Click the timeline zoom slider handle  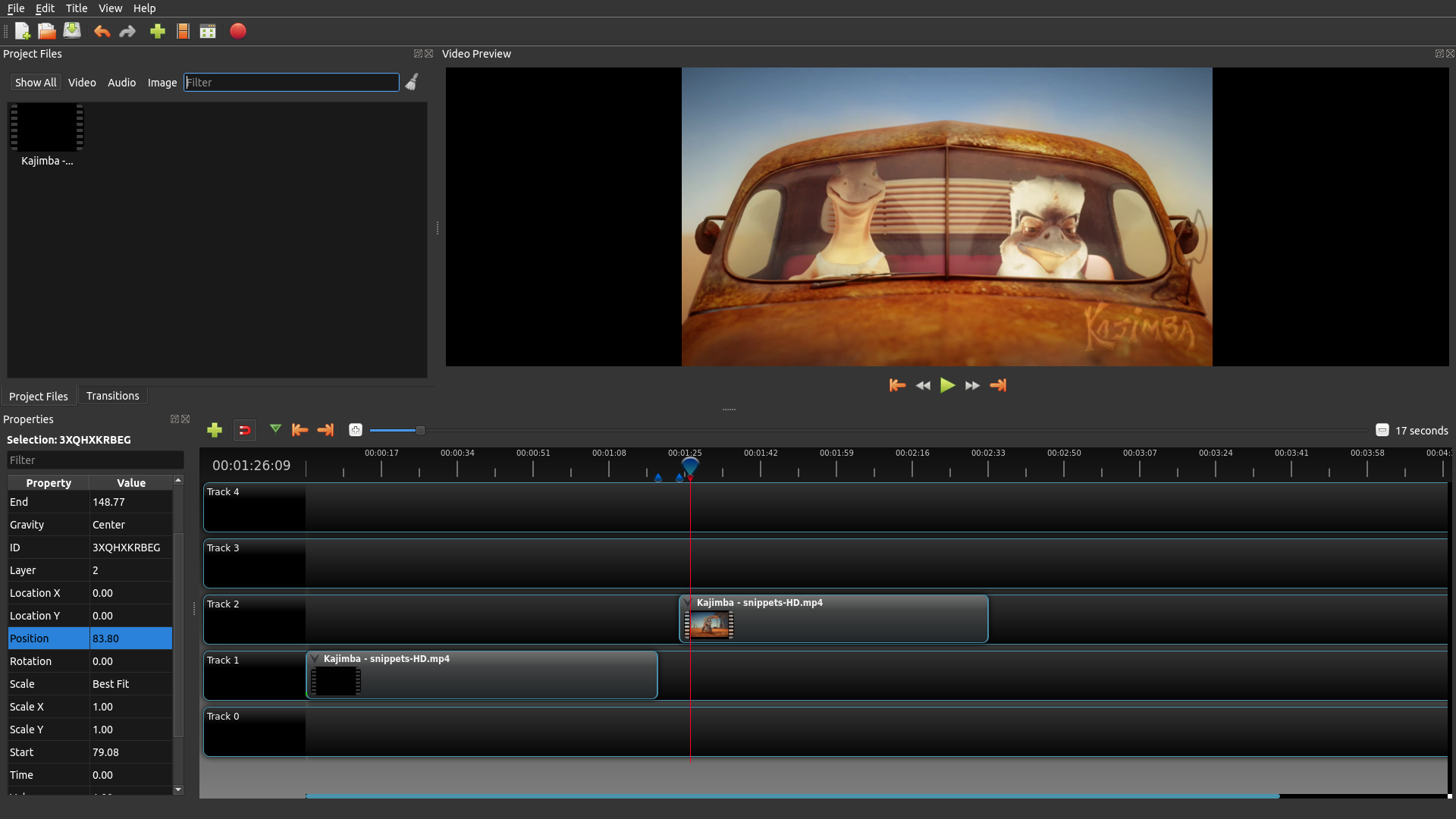(420, 430)
